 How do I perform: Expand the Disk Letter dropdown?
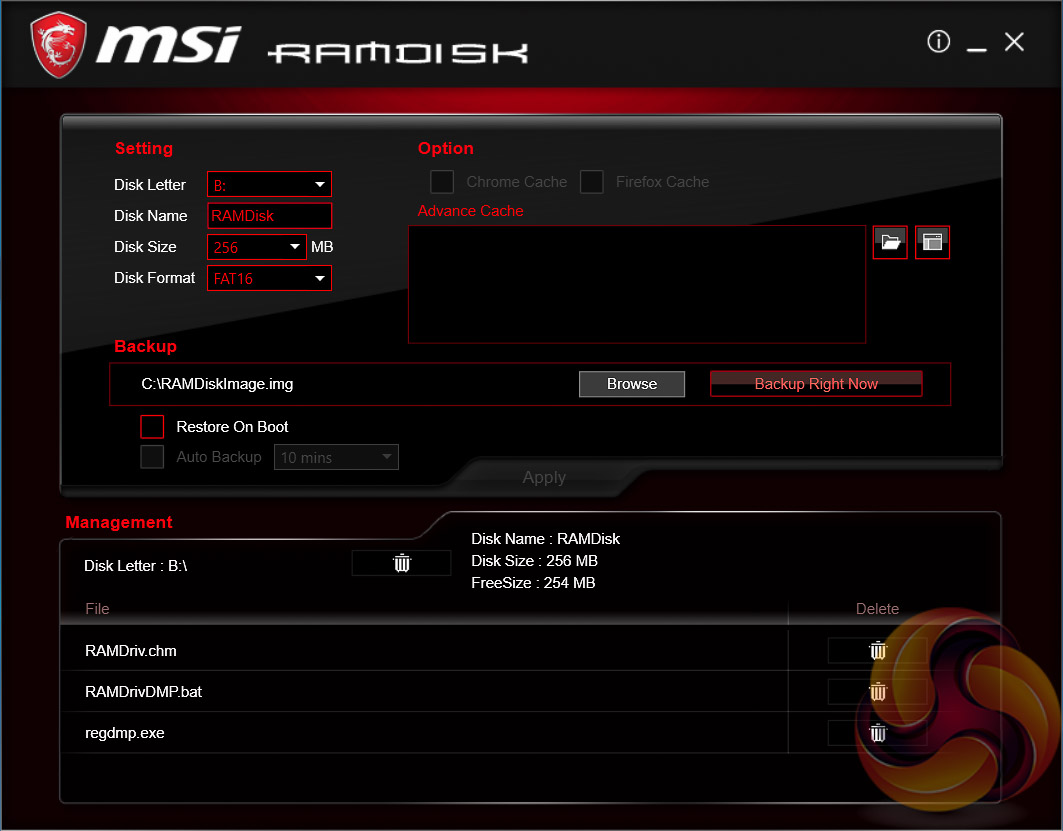point(269,184)
